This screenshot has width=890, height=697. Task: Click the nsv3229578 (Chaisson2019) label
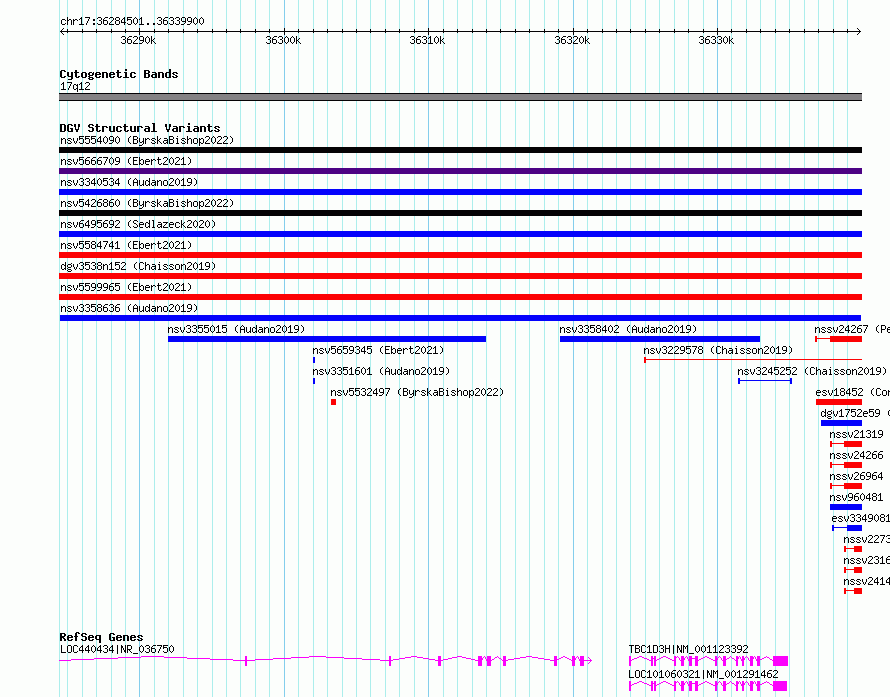click(x=718, y=350)
